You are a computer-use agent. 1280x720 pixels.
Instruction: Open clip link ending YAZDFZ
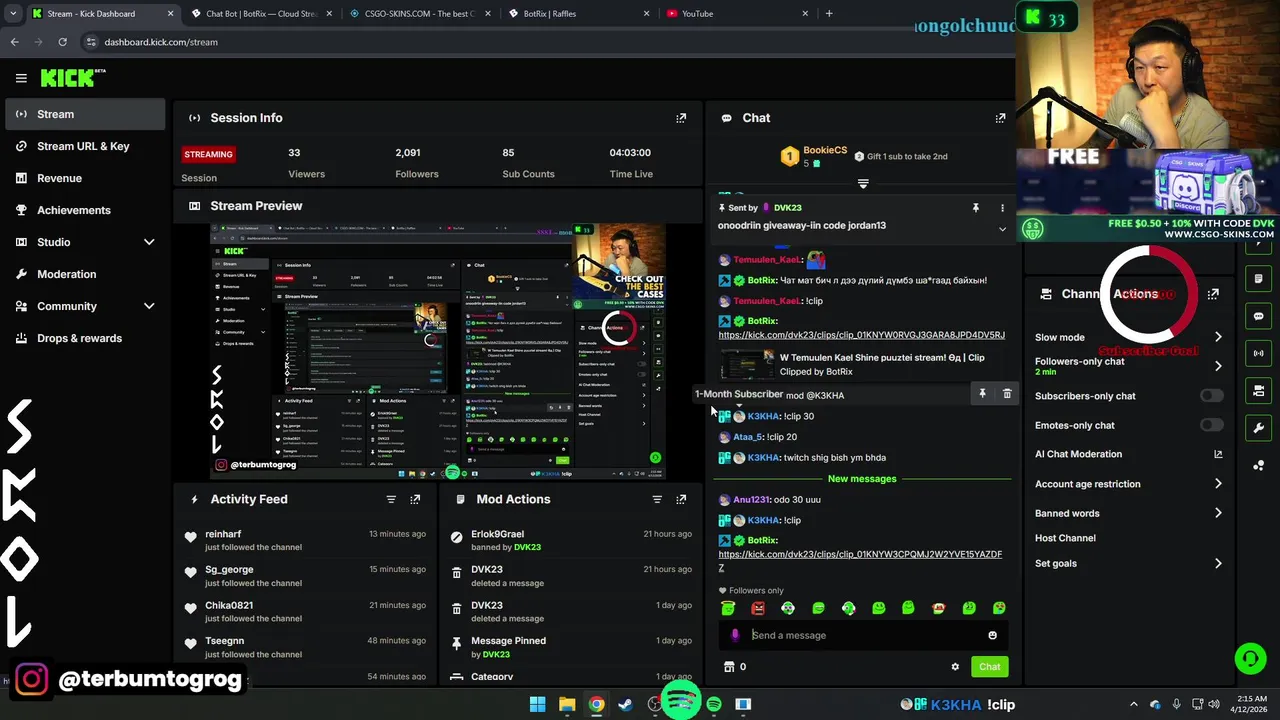coord(860,561)
